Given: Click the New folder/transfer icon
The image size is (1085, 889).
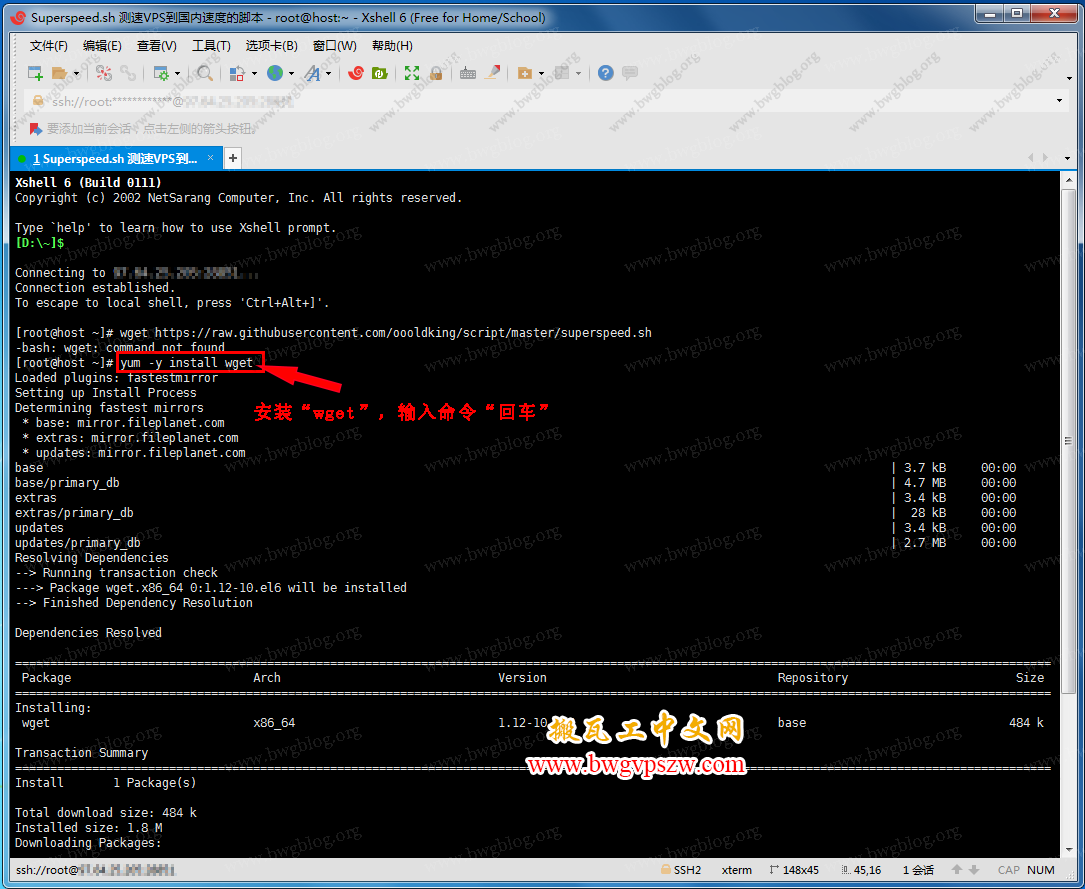Looking at the screenshot, I should pos(525,73).
